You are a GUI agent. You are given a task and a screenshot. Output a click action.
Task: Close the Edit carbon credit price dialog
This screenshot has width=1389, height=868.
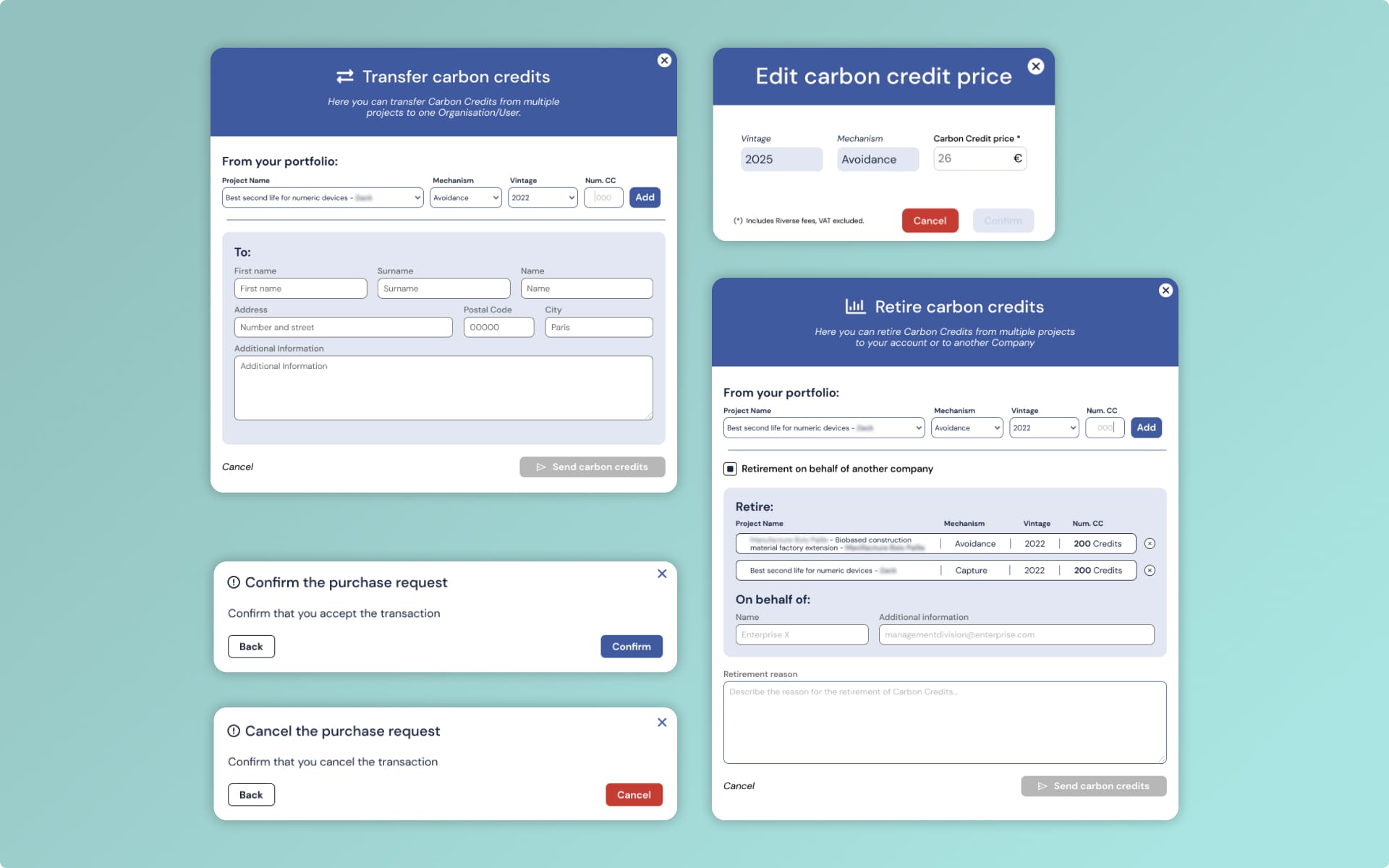click(x=1036, y=67)
